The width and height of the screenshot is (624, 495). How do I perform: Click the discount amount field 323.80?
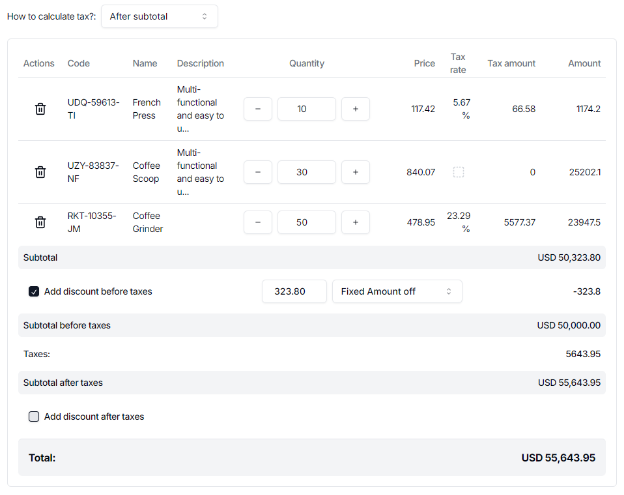(x=294, y=292)
